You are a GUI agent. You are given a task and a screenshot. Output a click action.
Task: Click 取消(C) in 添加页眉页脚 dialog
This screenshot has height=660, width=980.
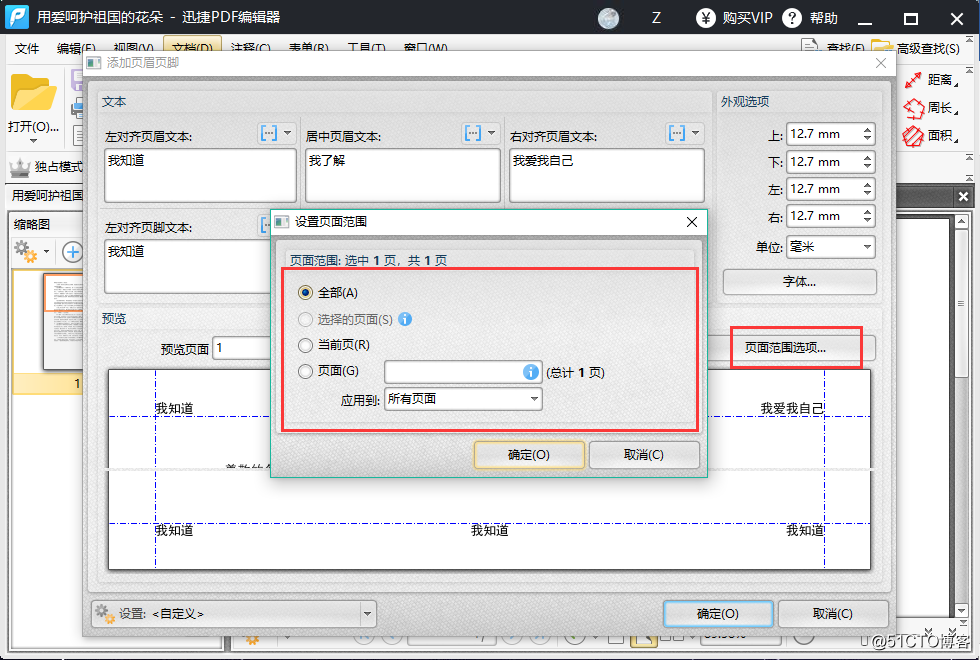[832, 614]
